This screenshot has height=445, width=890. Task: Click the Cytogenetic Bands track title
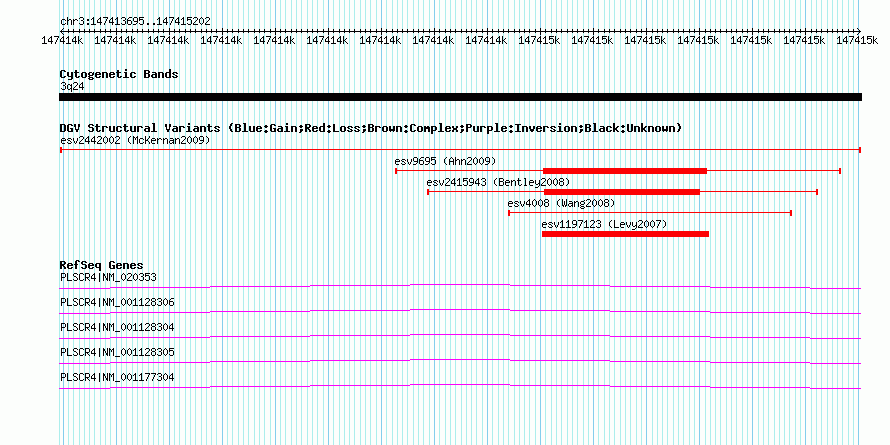pyautogui.click(x=119, y=74)
